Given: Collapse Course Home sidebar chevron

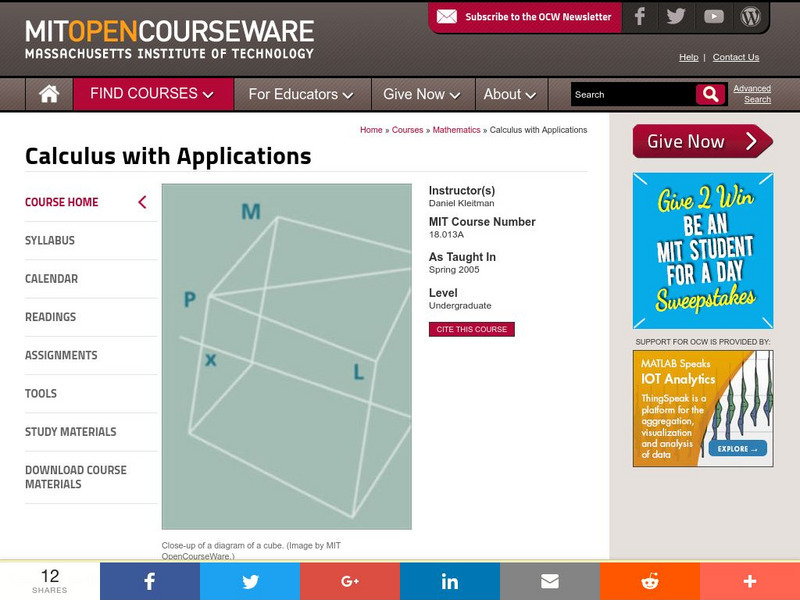Looking at the screenshot, I should pyautogui.click(x=142, y=202).
